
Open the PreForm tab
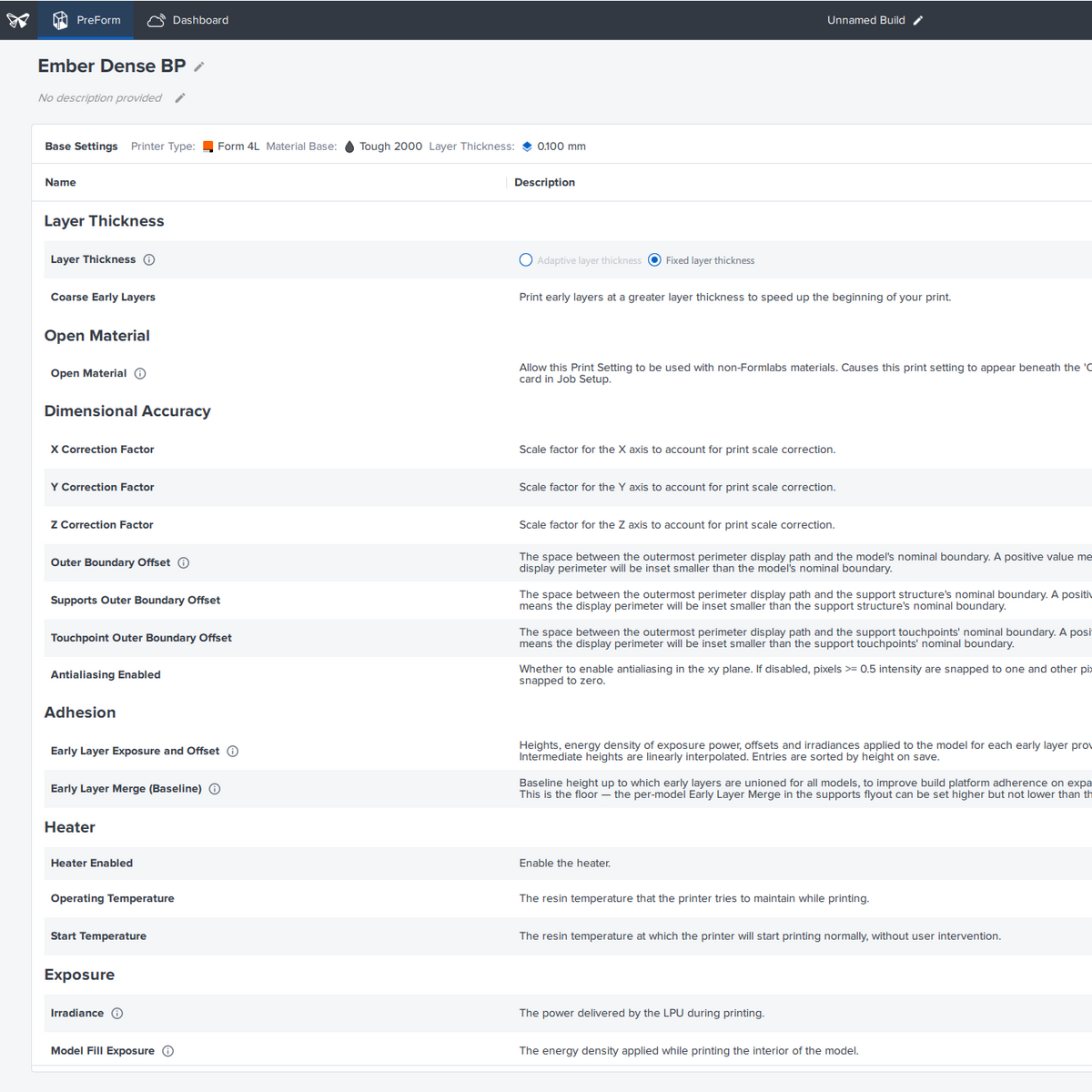click(x=86, y=20)
